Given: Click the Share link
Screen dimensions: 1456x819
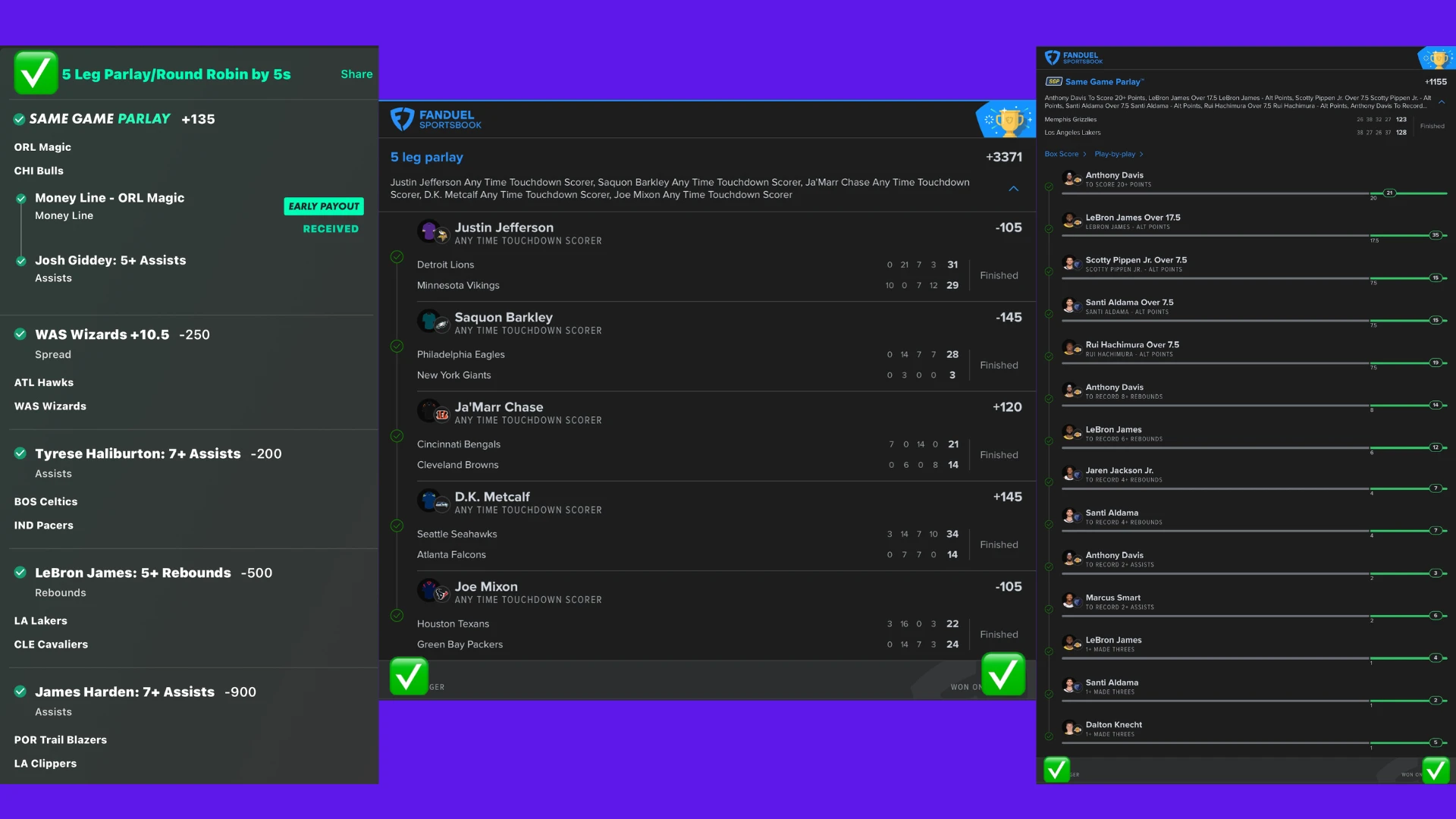Looking at the screenshot, I should pos(356,74).
